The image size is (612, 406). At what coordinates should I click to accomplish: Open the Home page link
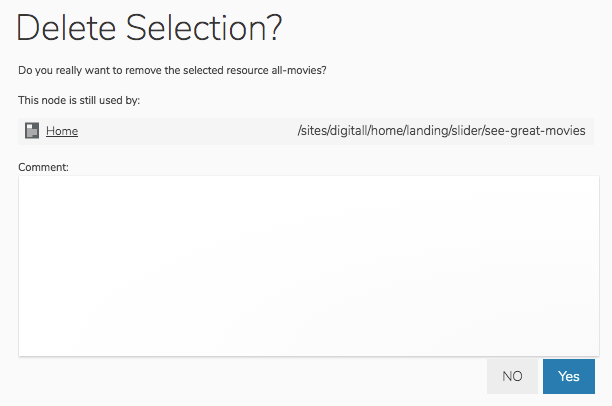(x=62, y=131)
